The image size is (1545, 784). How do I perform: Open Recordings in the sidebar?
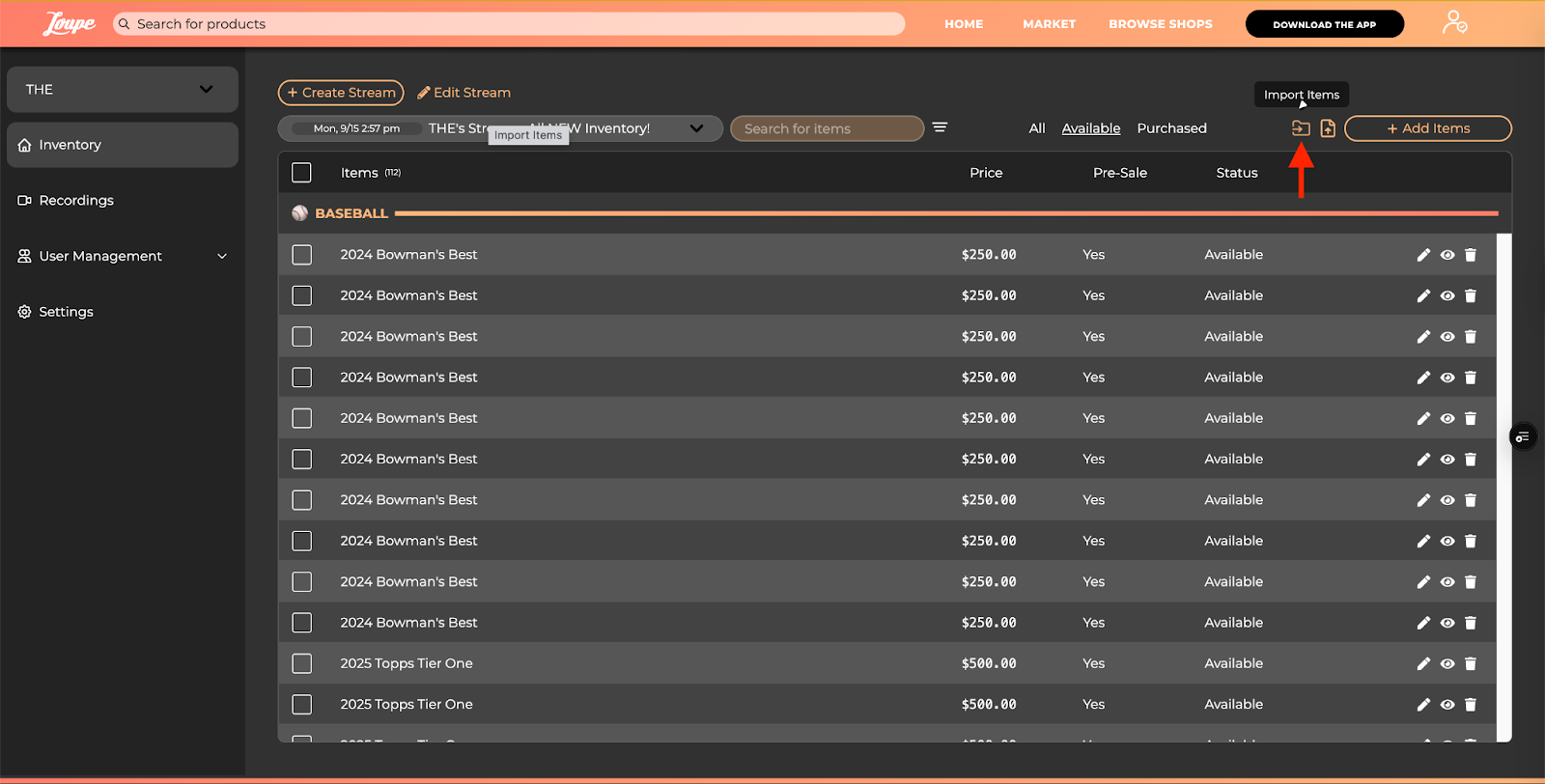[x=76, y=201]
